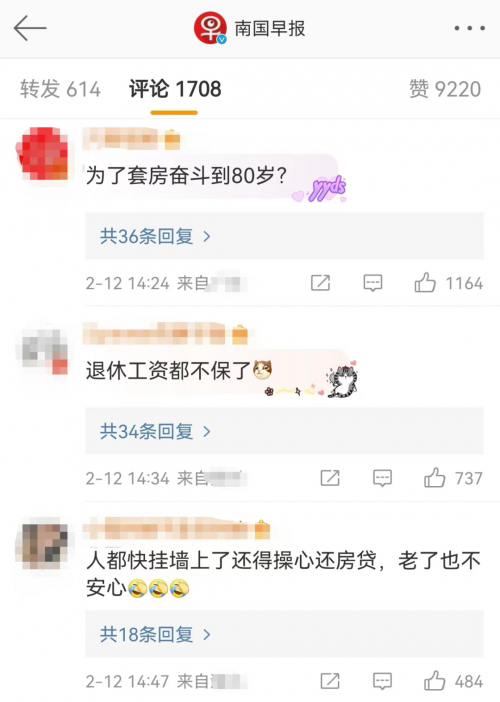
Task: Repost the 2-12 14:47 comment
Action: (330, 681)
